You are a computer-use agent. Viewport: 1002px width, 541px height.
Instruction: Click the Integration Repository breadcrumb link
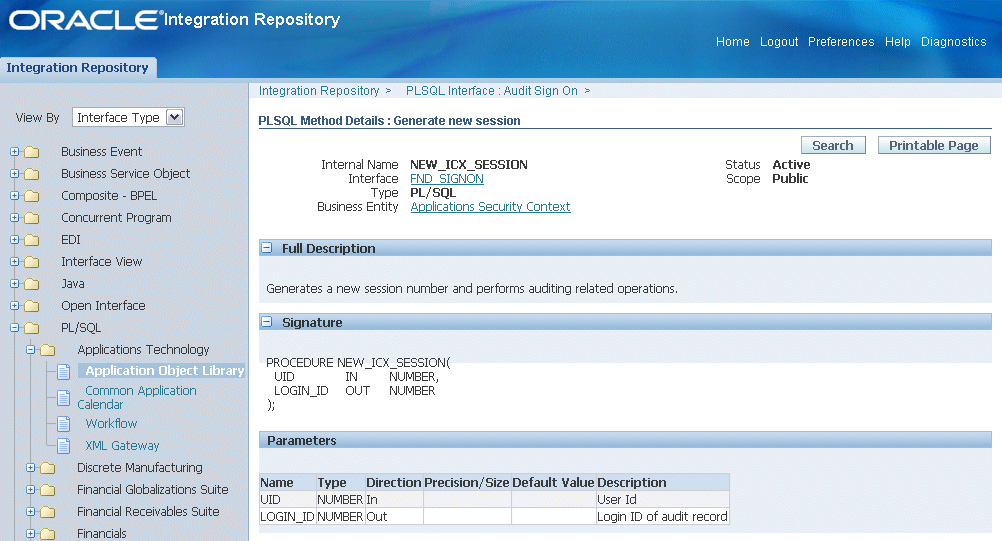[319, 91]
